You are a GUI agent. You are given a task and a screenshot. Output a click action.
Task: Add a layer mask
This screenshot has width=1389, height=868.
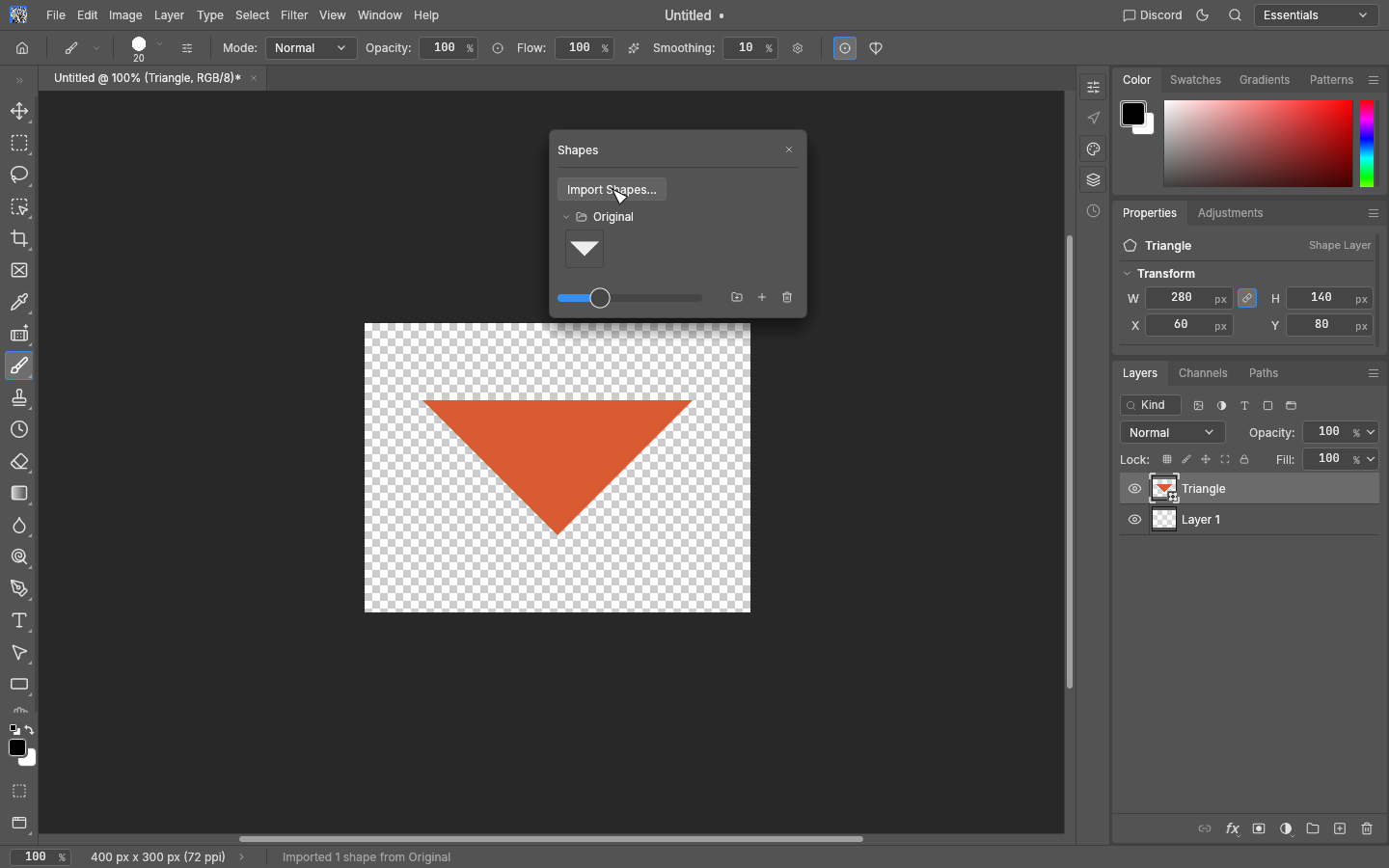point(1259,828)
